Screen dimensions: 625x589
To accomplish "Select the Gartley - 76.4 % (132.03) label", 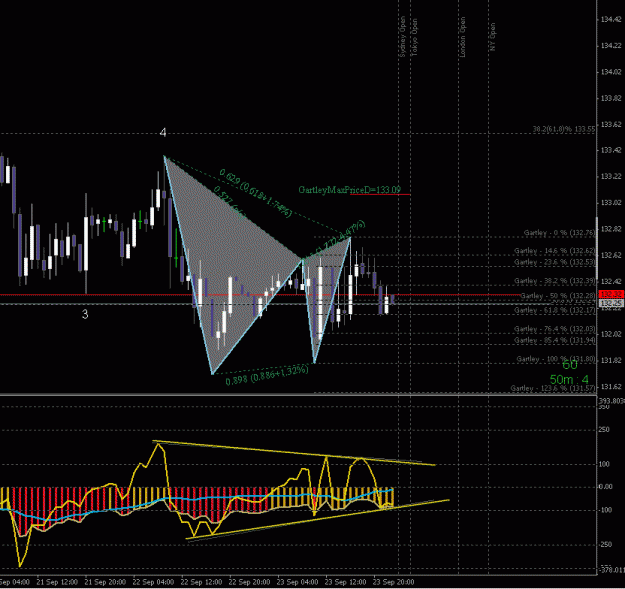I will pyautogui.click(x=555, y=329).
